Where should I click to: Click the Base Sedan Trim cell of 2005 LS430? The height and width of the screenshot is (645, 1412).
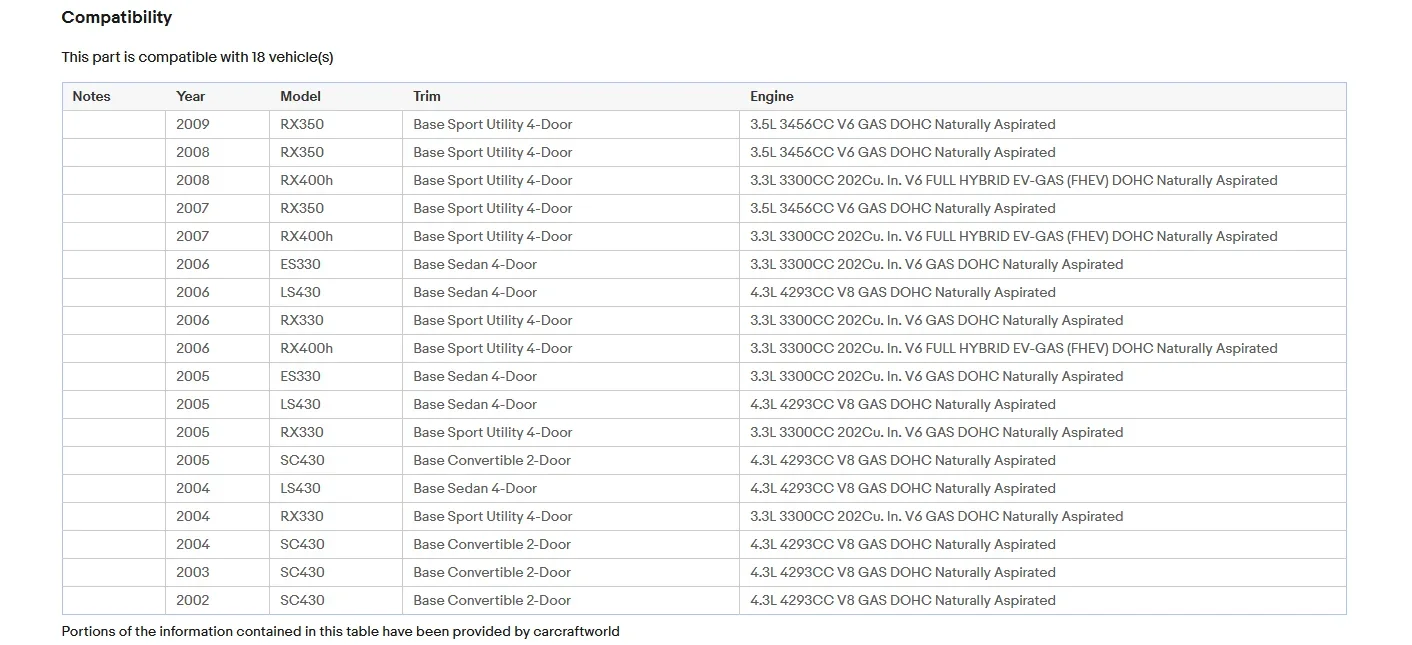point(571,405)
